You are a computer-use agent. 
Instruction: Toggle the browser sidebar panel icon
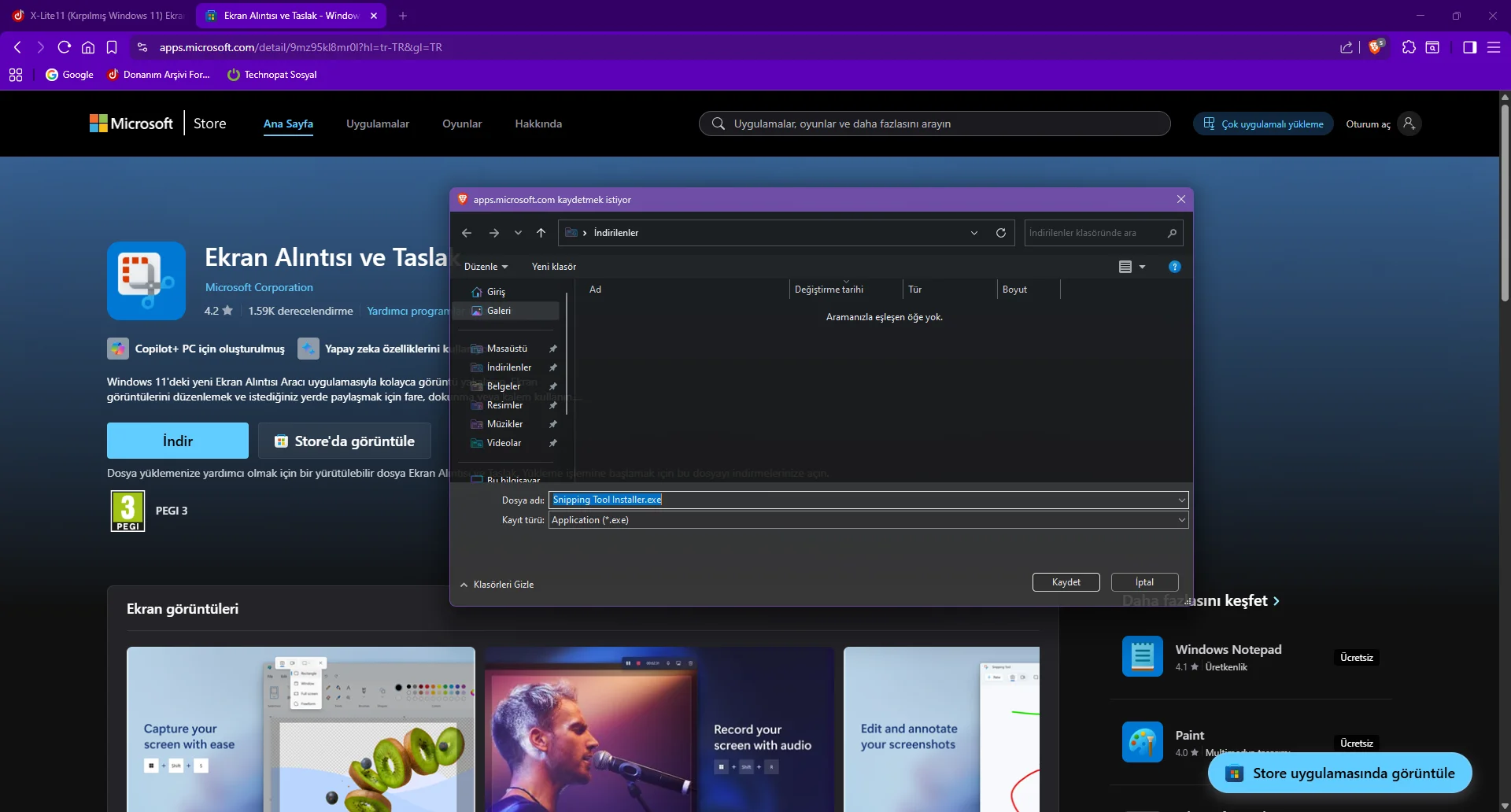coord(1469,47)
